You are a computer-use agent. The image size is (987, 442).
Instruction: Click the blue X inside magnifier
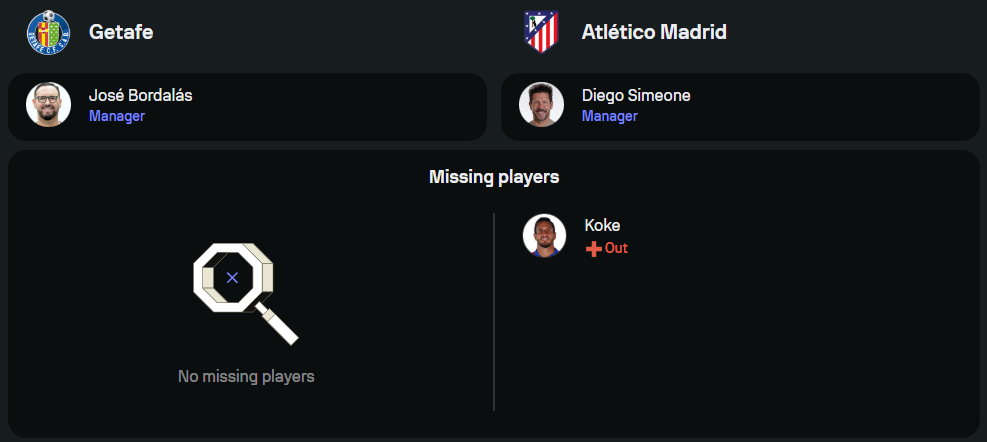[x=232, y=277]
